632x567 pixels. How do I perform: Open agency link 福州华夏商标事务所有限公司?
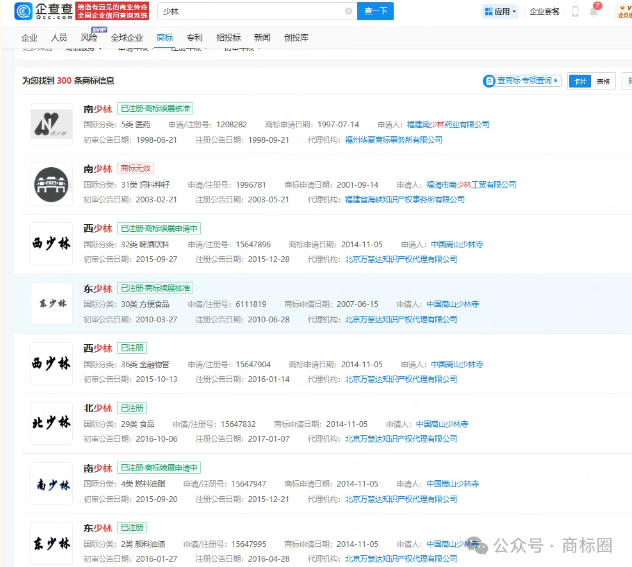[x=379, y=140]
